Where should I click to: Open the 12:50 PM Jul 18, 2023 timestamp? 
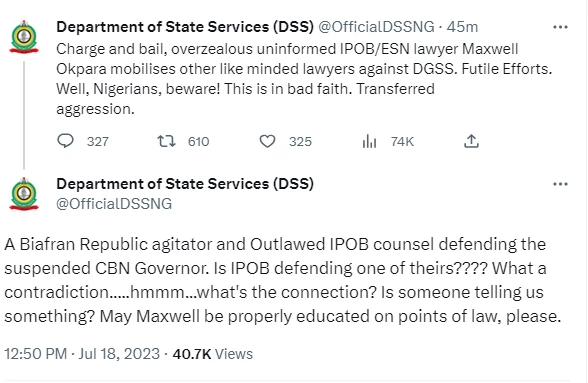82,354
